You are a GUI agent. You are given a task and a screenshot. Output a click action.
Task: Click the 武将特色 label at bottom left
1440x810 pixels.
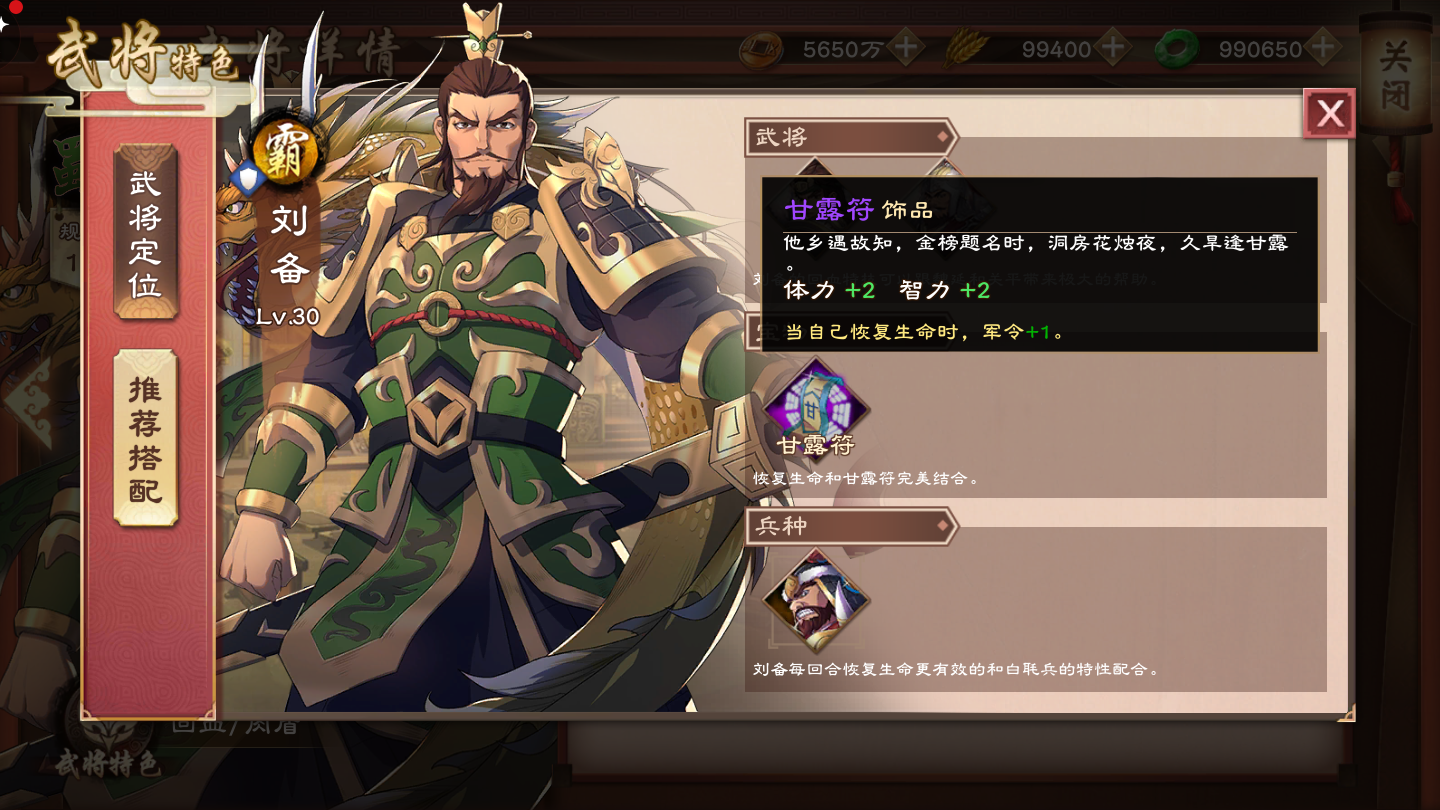106,765
